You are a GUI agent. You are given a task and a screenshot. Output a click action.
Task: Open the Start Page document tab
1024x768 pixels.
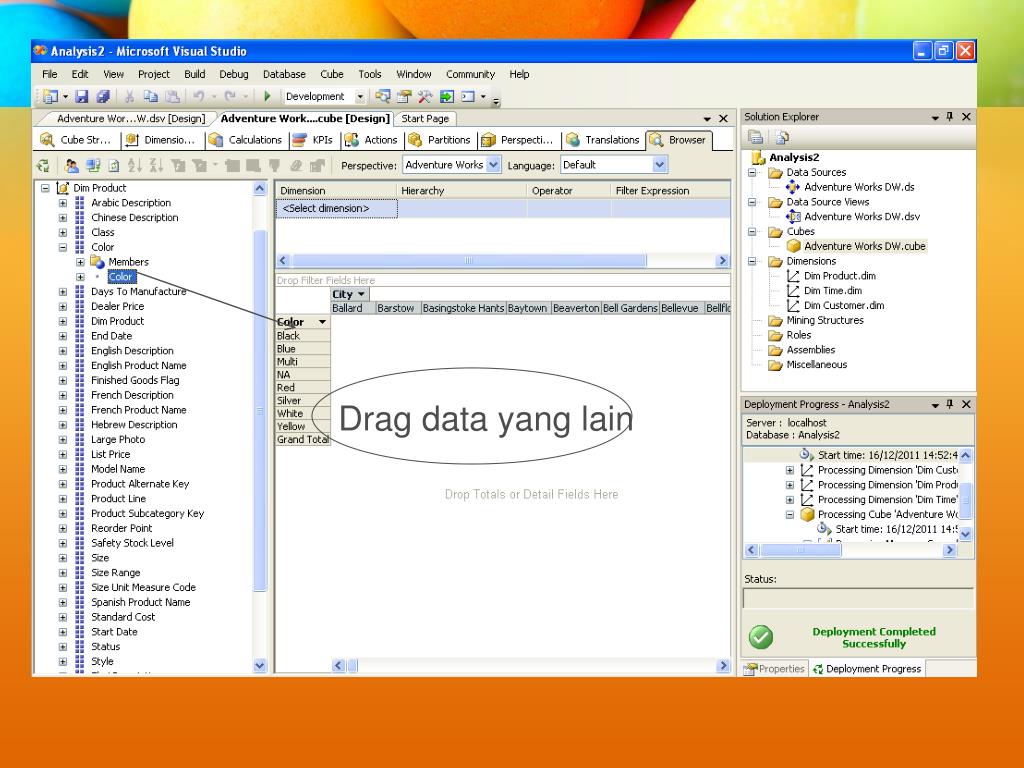click(425, 119)
